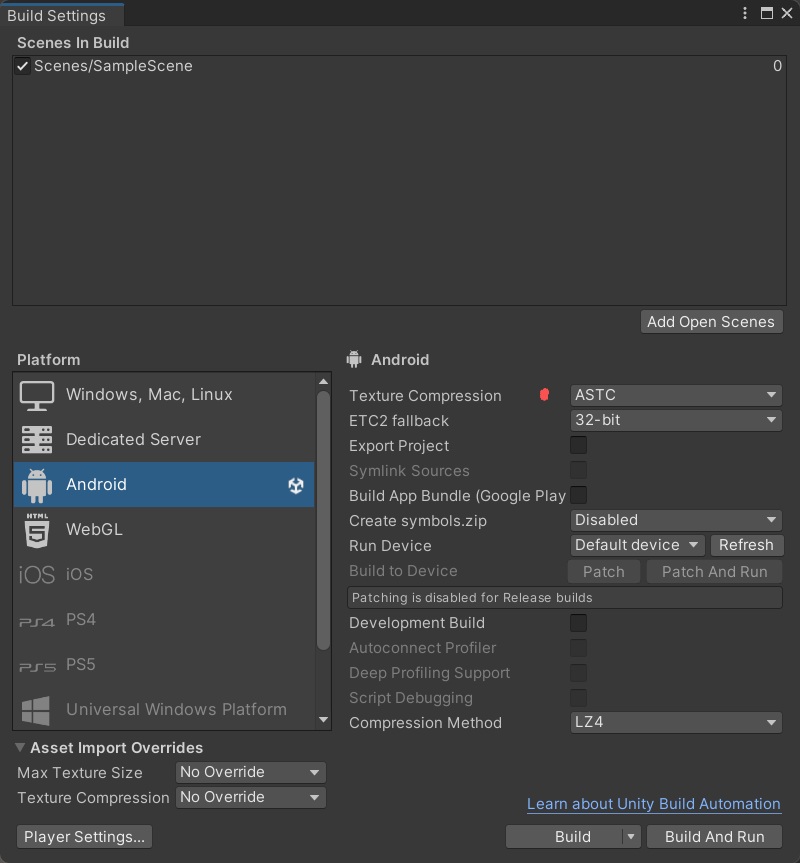
Task: Click the Windows, Mac, Linux monitor icon
Action: (37, 395)
